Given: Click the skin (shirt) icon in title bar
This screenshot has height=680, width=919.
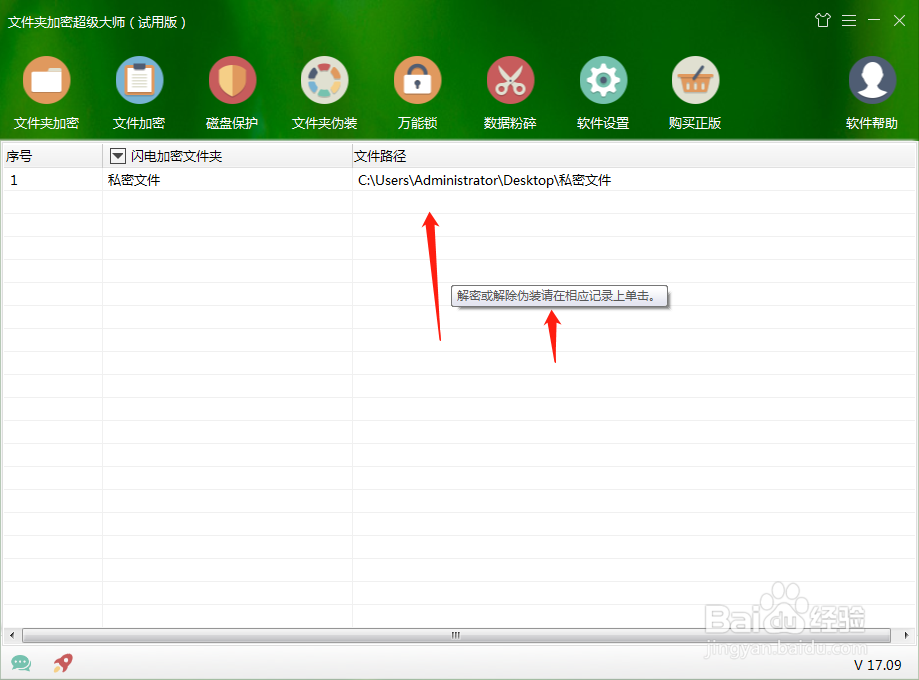Looking at the screenshot, I should click(x=823, y=21).
